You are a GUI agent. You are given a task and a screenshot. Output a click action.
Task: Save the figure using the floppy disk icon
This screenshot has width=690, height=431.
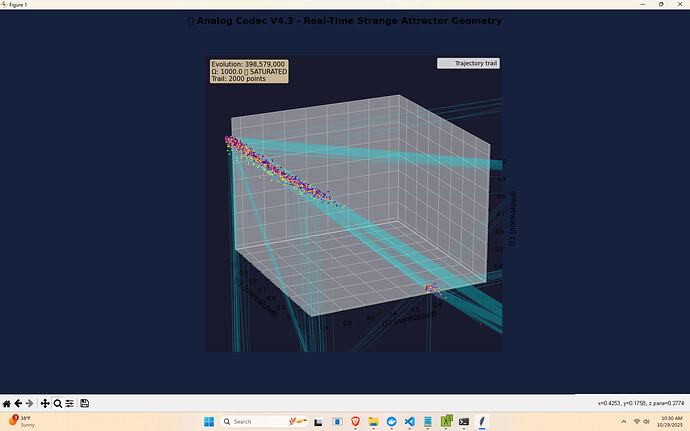click(x=85, y=403)
